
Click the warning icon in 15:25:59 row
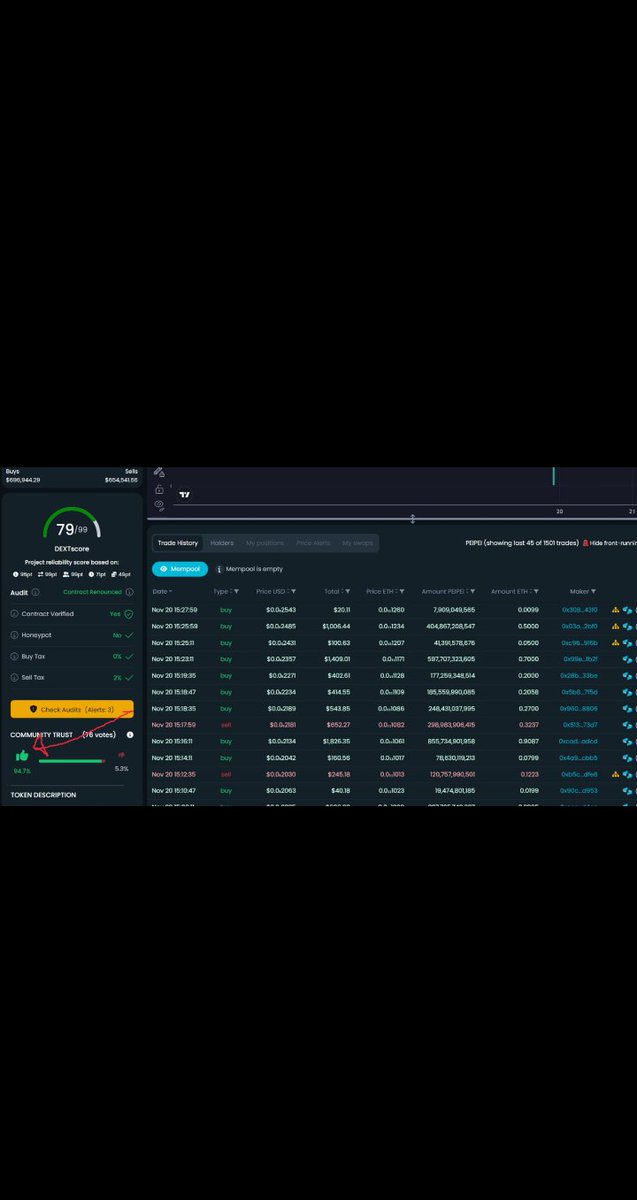tap(616, 626)
